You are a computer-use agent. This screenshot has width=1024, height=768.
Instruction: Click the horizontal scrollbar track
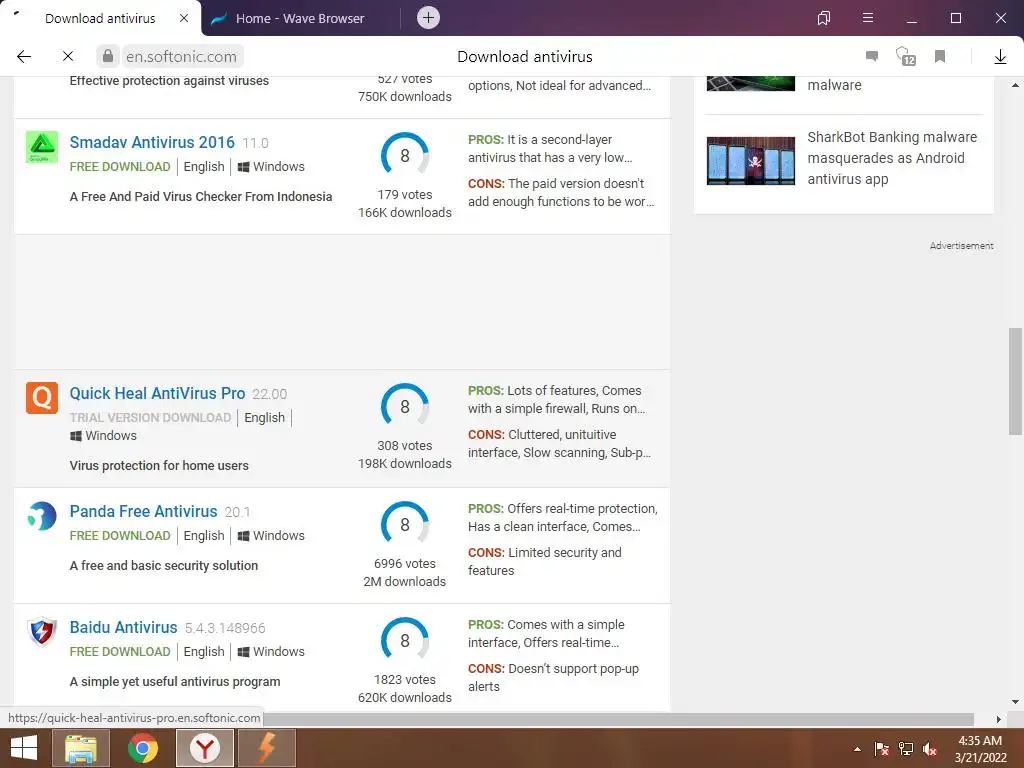pyautogui.click(x=617, y=719)
